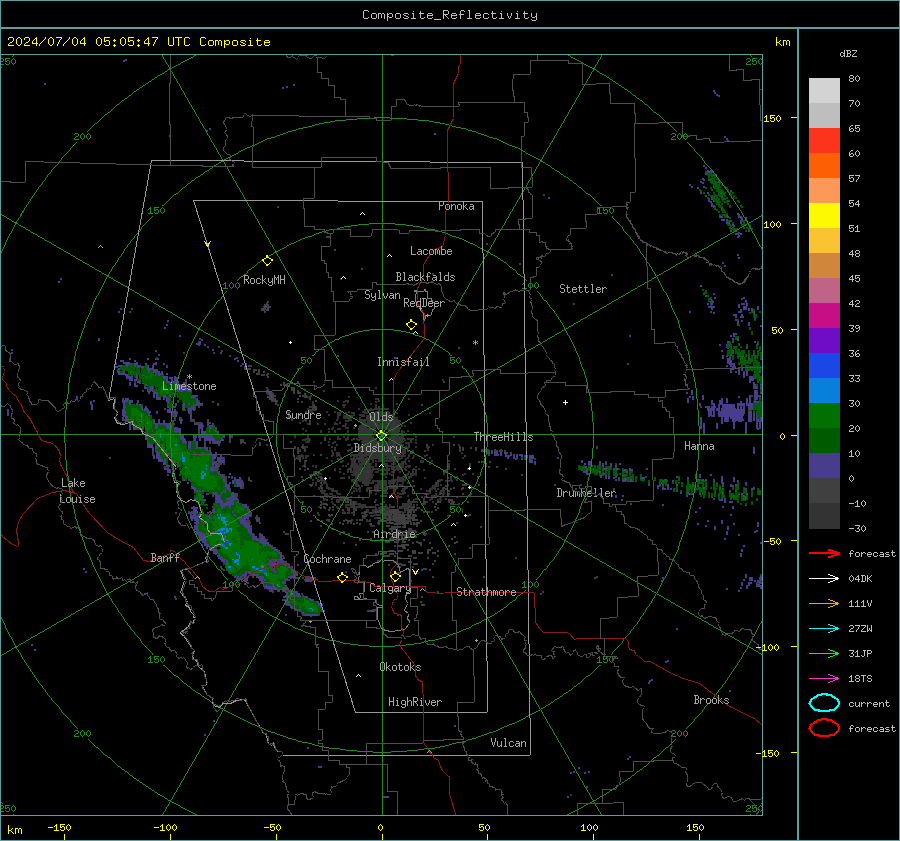
Task: Click the Innisfail label
Action: 403,362
